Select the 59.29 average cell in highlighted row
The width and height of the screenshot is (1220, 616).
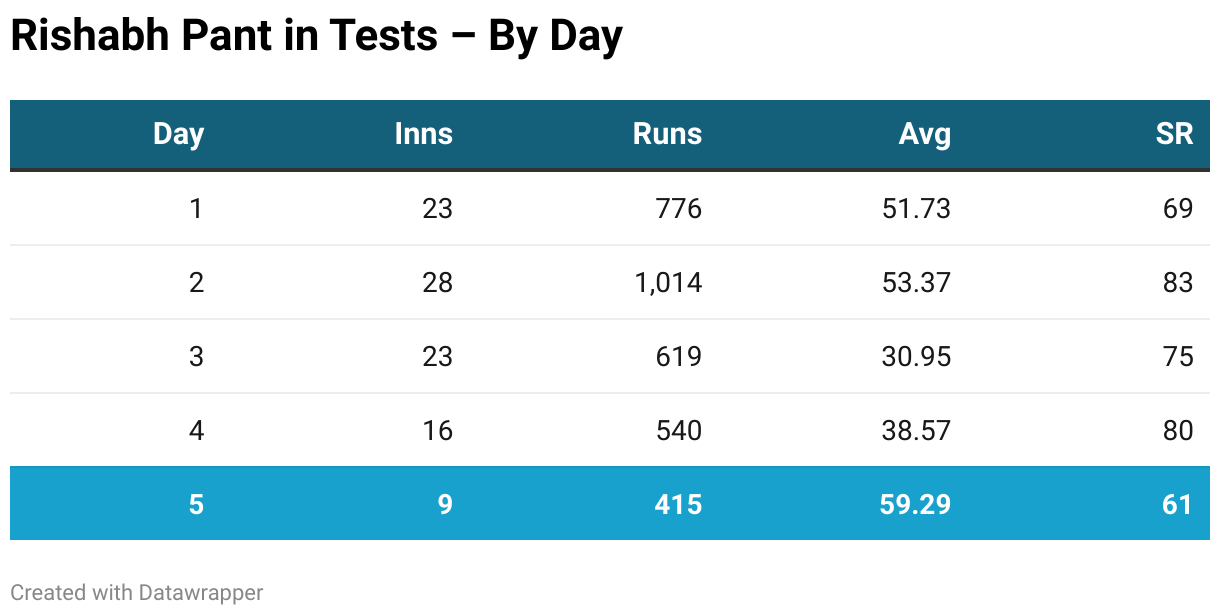point(915,503)
